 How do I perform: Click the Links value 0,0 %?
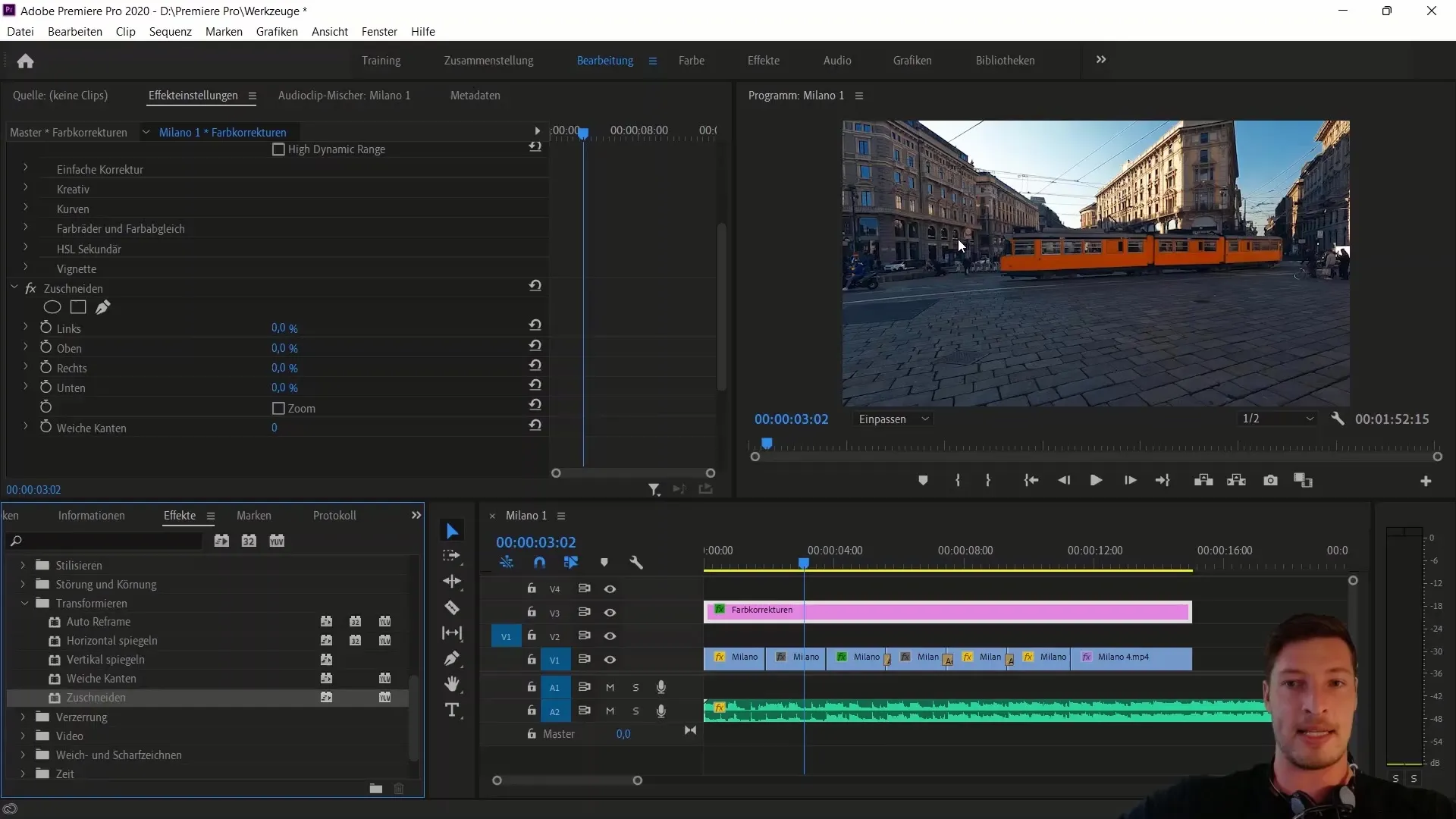click(284, 328)
